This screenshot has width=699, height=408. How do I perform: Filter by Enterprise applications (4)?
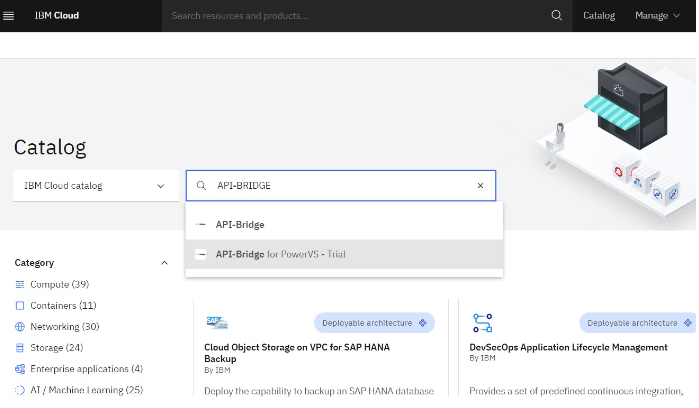point(86,369)
